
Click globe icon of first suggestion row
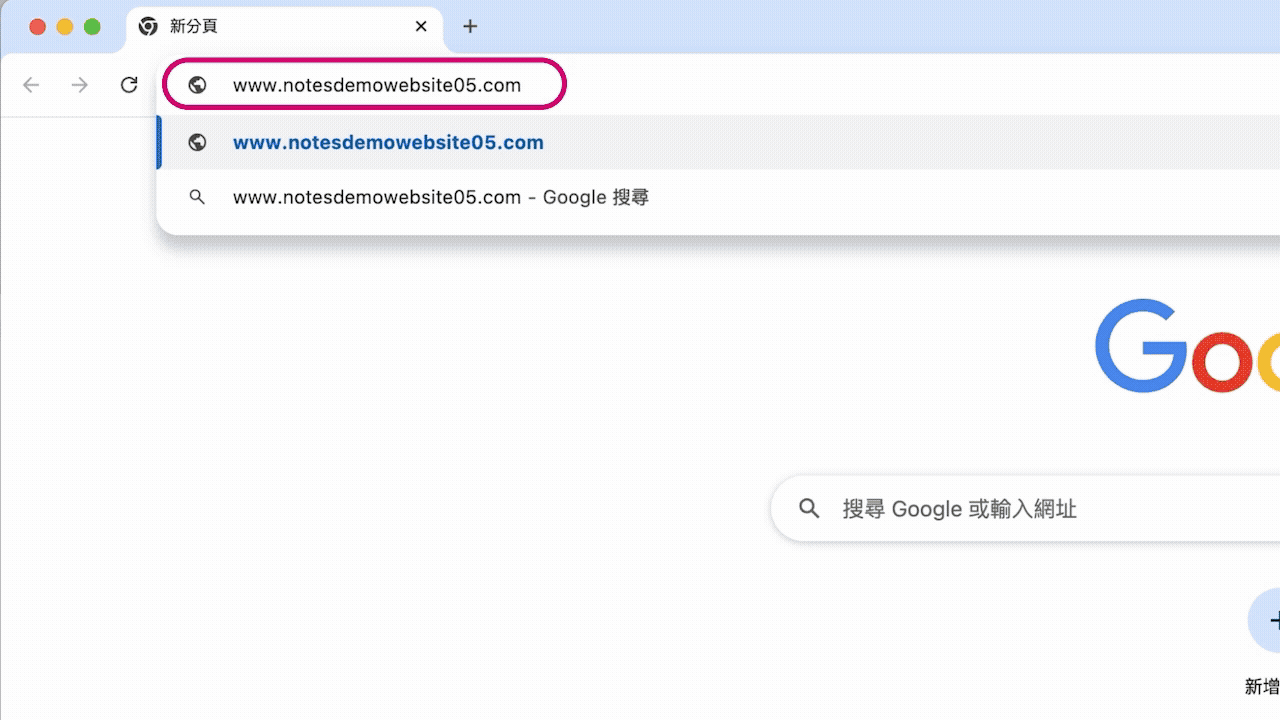(198, 142)
